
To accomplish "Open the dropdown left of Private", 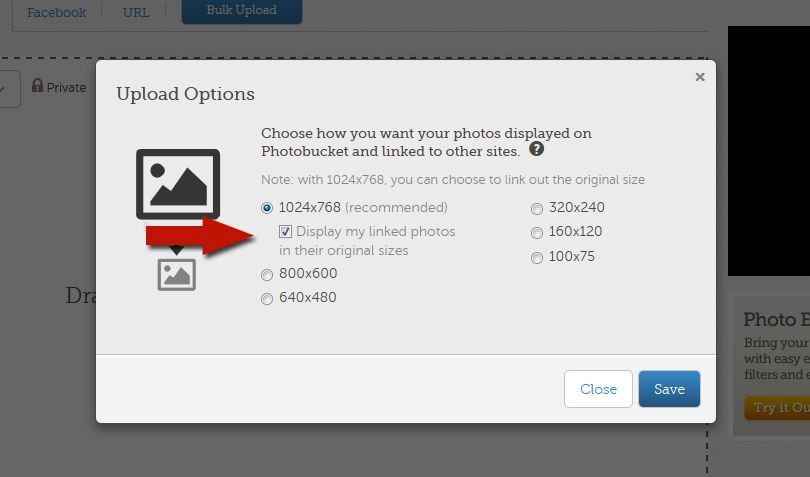I will coord(6,89).
